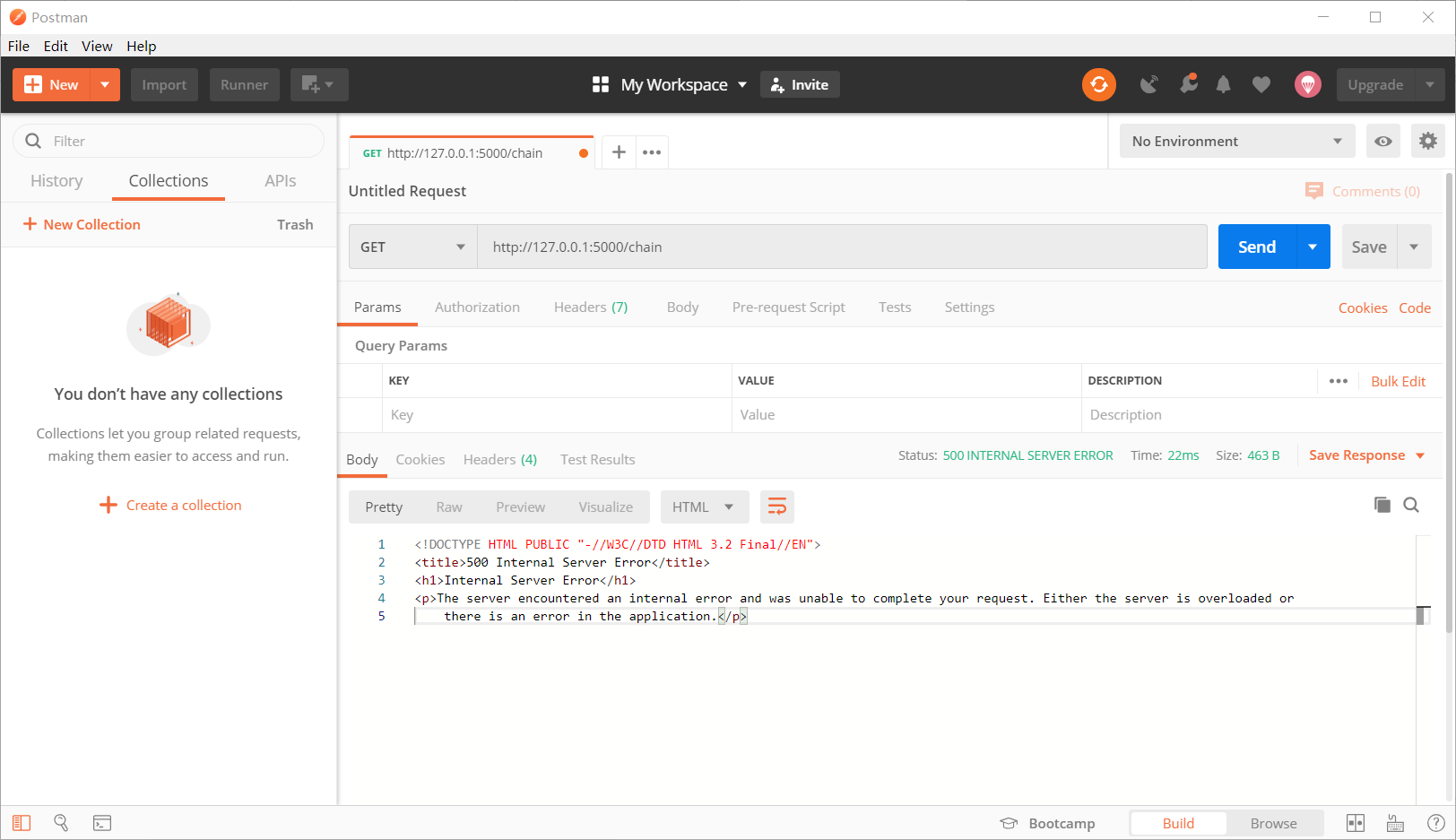Open the Help menu
Viewport: 1456px width, 840px height.
point(141,46)
